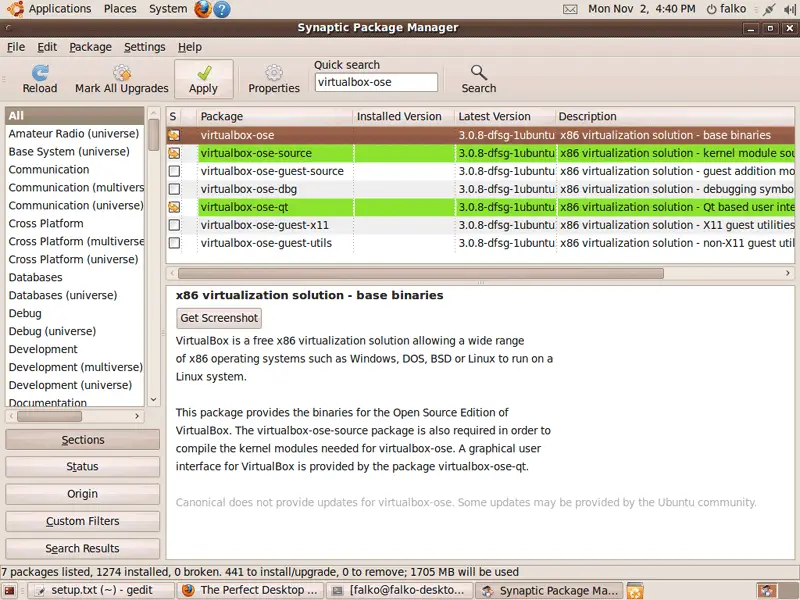Toggle the marked status of virtualbox-ose-qt
The height and width of the screenshot is (600, 800).
[x=174, y=207]
